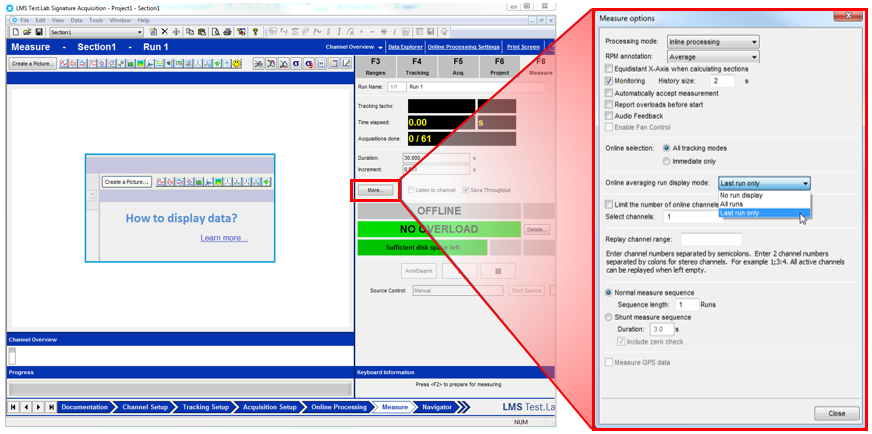Click the Online Processing Settings link
The width and height of the screenshot is (872, 434).
[463, 47]
